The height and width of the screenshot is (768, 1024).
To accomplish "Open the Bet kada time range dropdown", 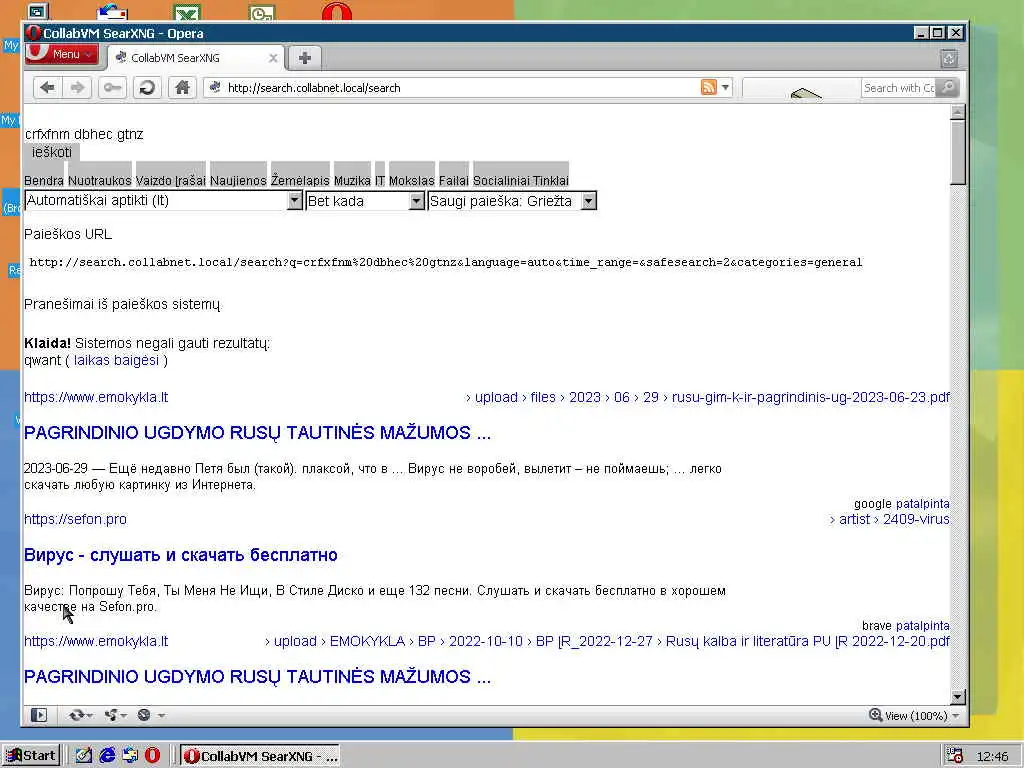I will (365, 200).
